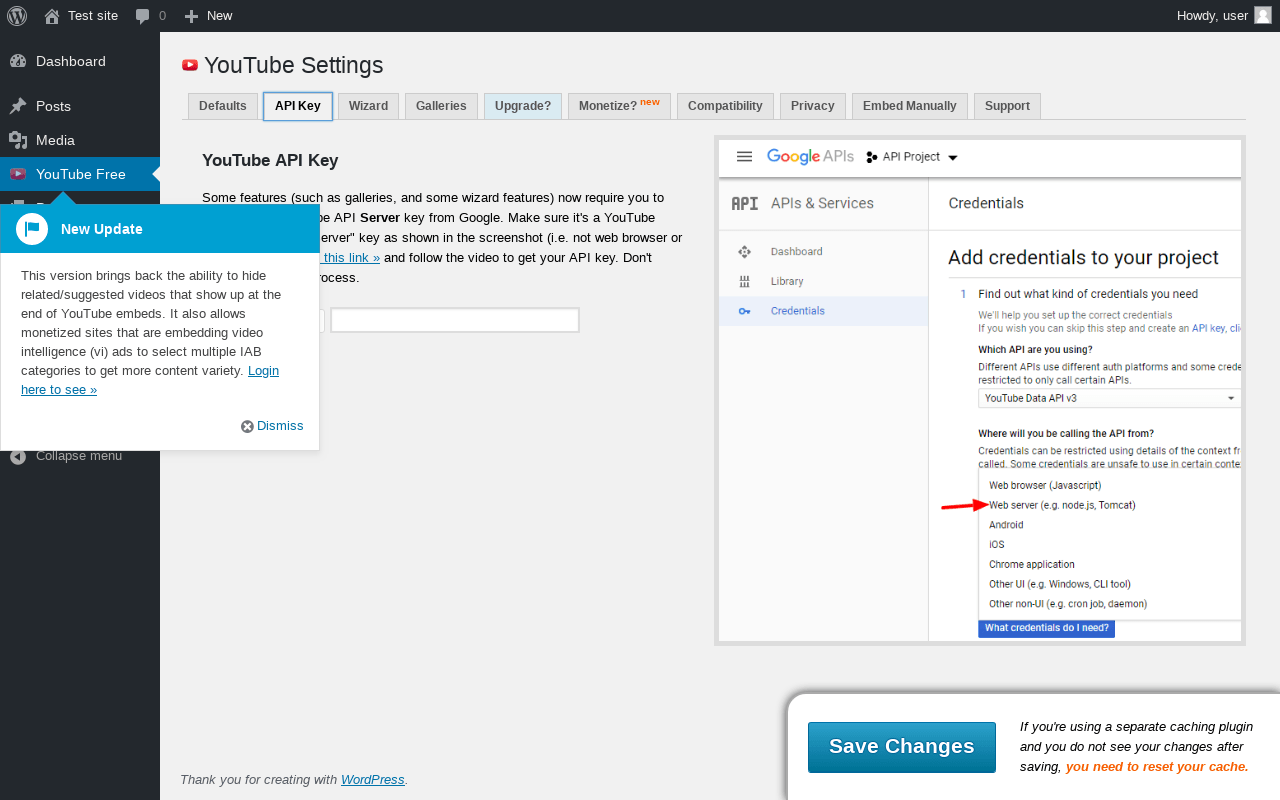Image resolution: width=1280 pixels, height=800 pixels.
Task: Open the New content dropdown
Action: (x=209, y=16)
